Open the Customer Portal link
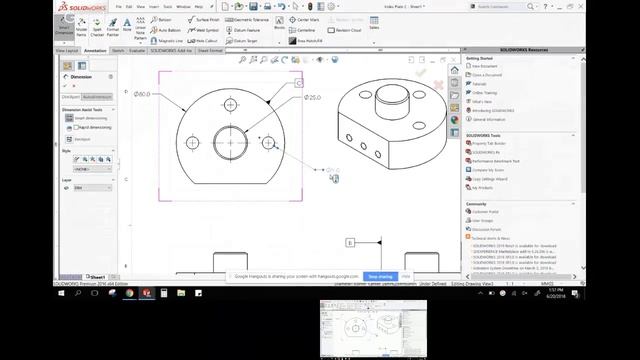640x360 pixels. (482, 212)
